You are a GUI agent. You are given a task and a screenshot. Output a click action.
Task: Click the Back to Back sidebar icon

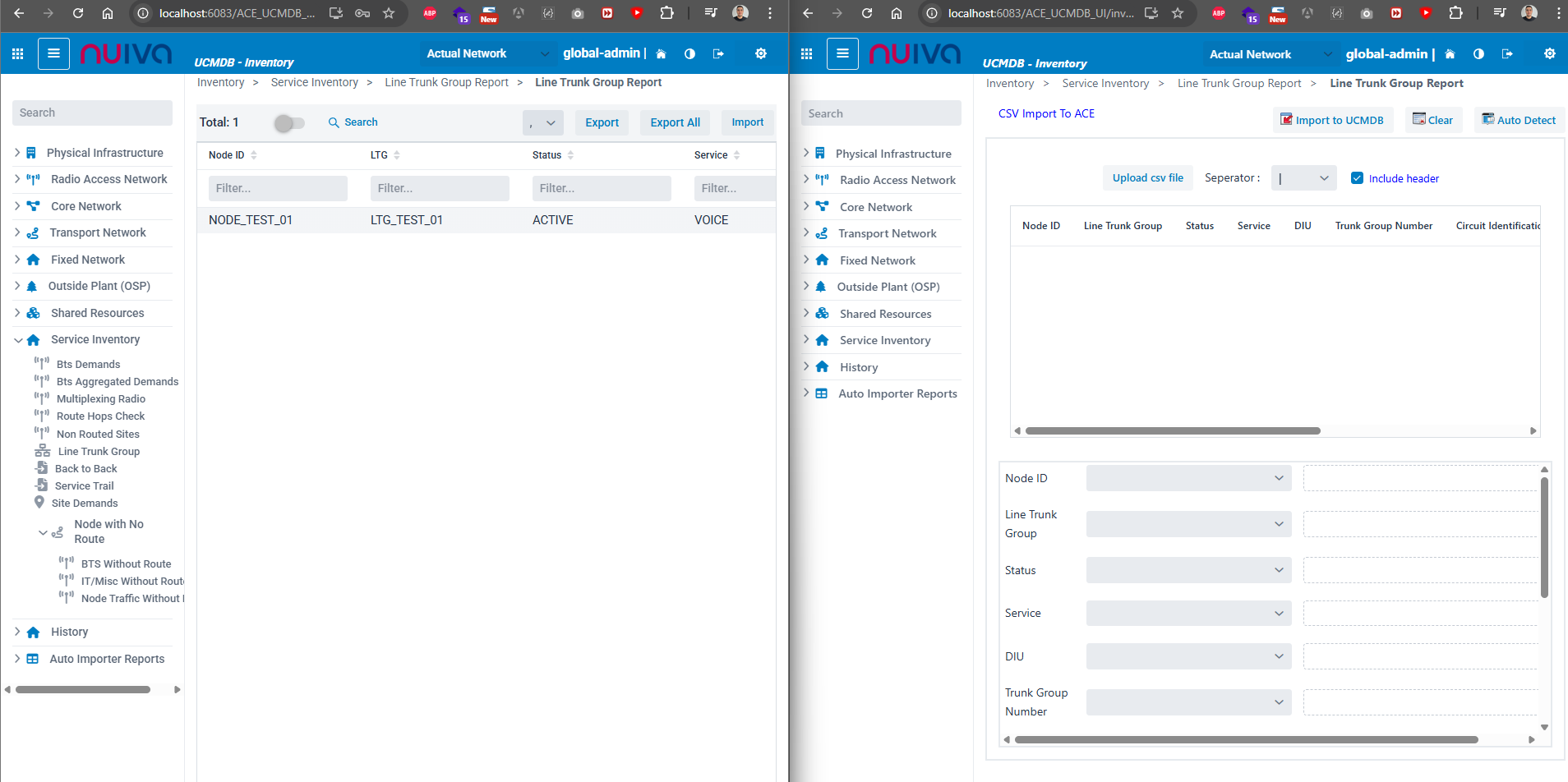(42, 468)
